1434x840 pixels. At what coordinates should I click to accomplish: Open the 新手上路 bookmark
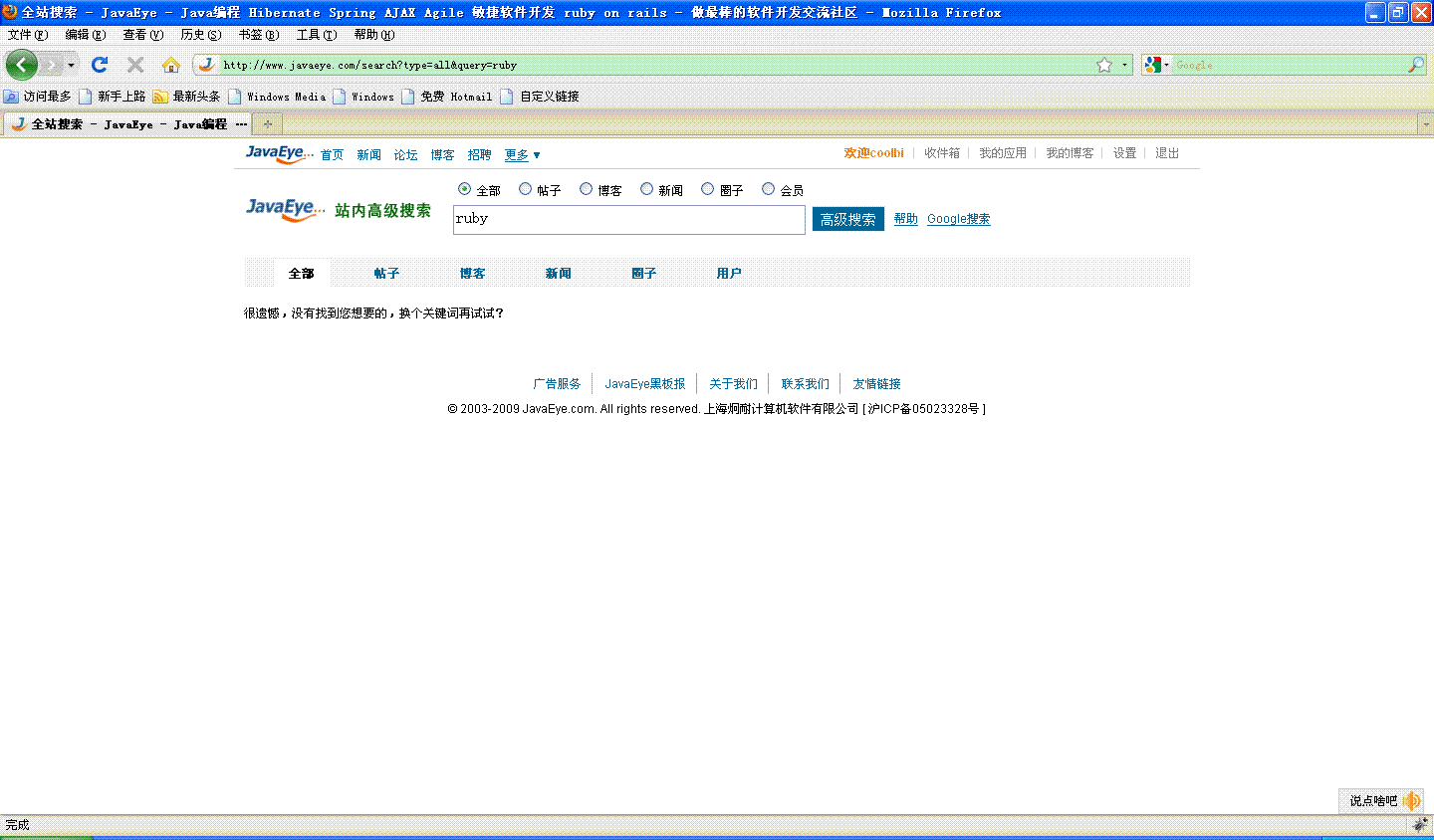click(113, 97)
